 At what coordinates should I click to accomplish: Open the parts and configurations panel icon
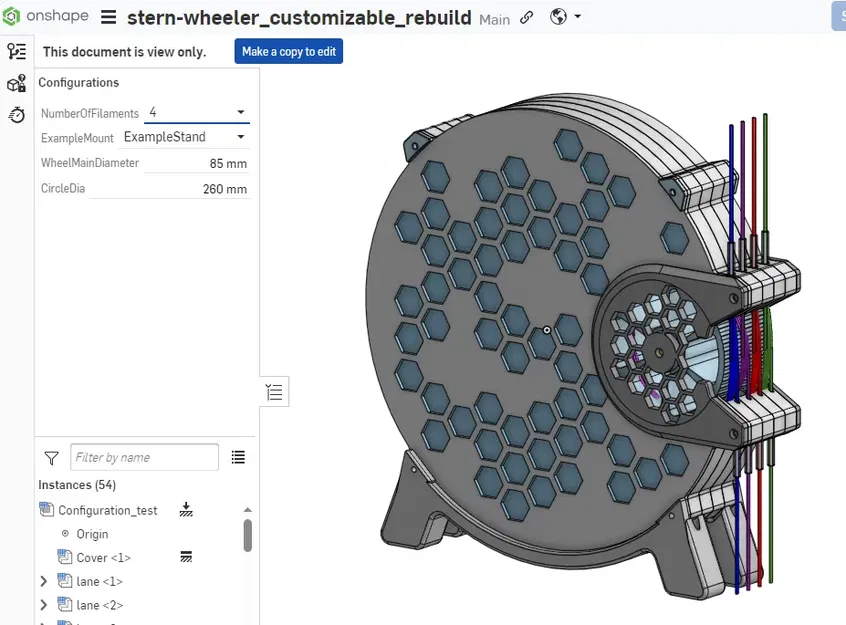16,83
